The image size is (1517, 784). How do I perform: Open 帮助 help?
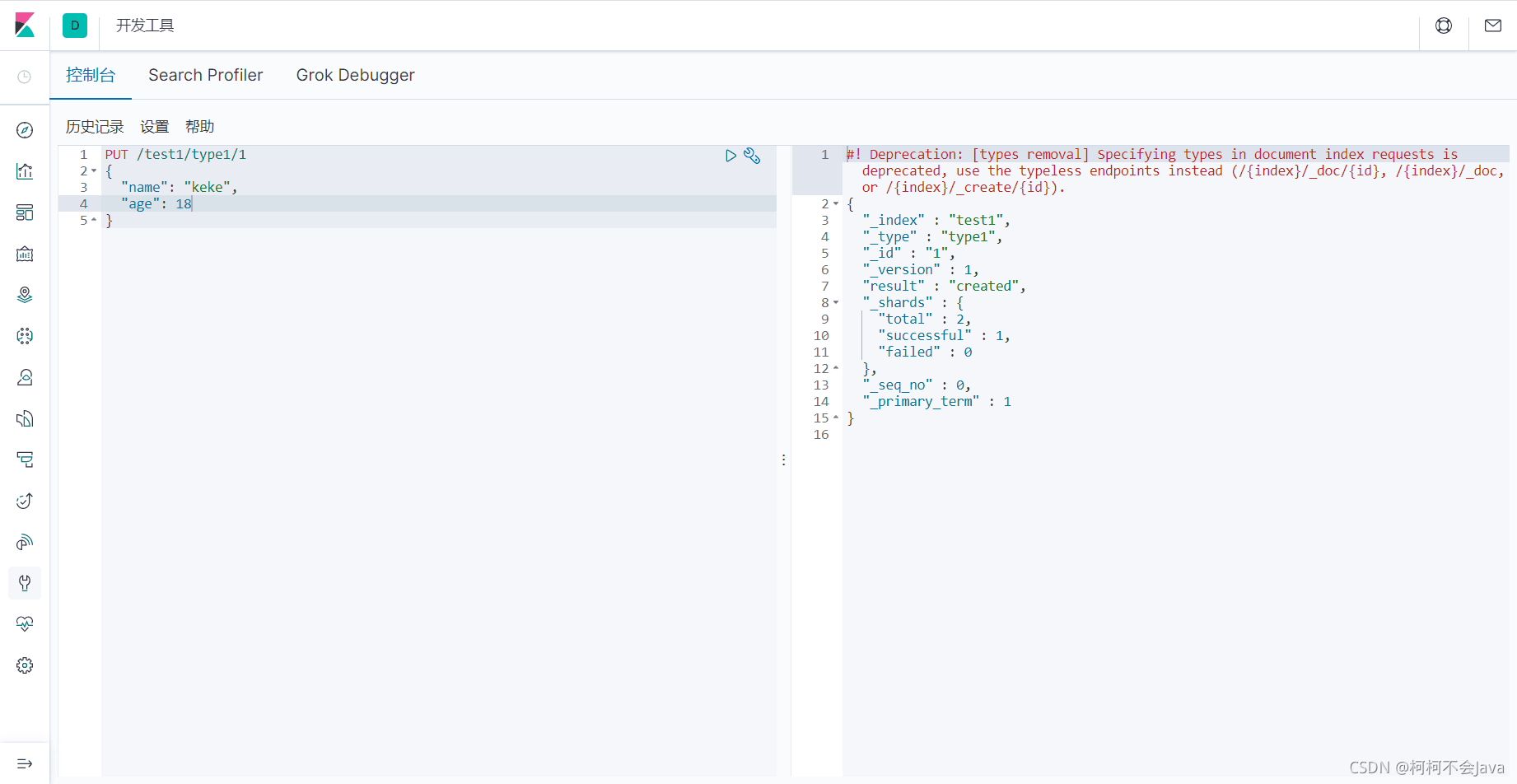coord(199,126)
